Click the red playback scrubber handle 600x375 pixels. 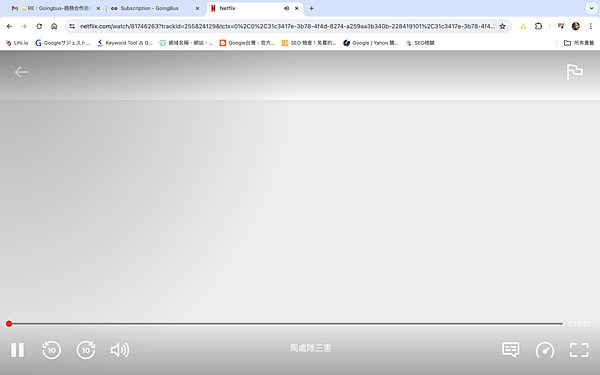[x=9, y=324]
